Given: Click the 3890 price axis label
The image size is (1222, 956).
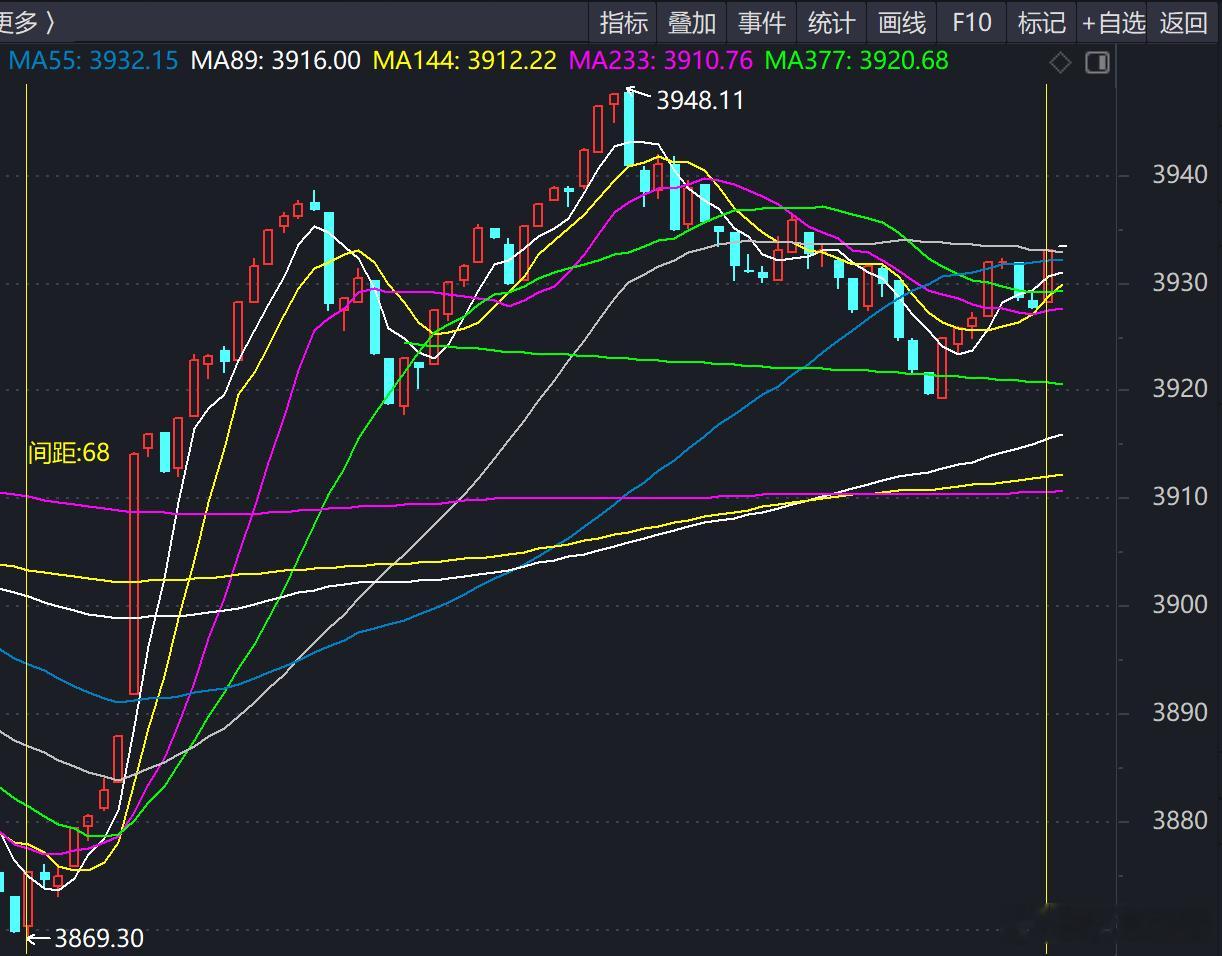Looking at the screenshot, I should point(1180,713).
